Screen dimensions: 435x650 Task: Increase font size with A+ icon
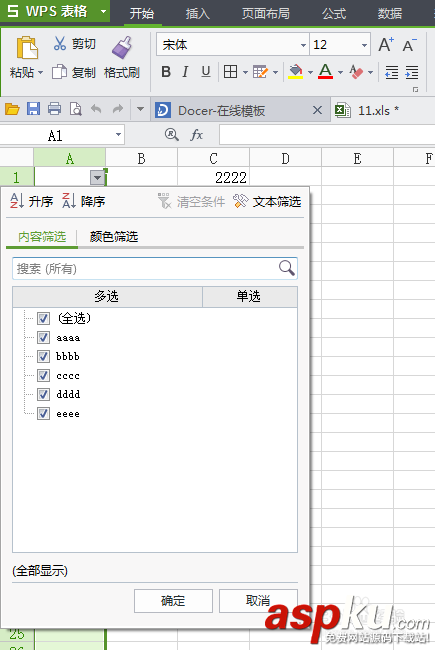click(x=386, y=44)
